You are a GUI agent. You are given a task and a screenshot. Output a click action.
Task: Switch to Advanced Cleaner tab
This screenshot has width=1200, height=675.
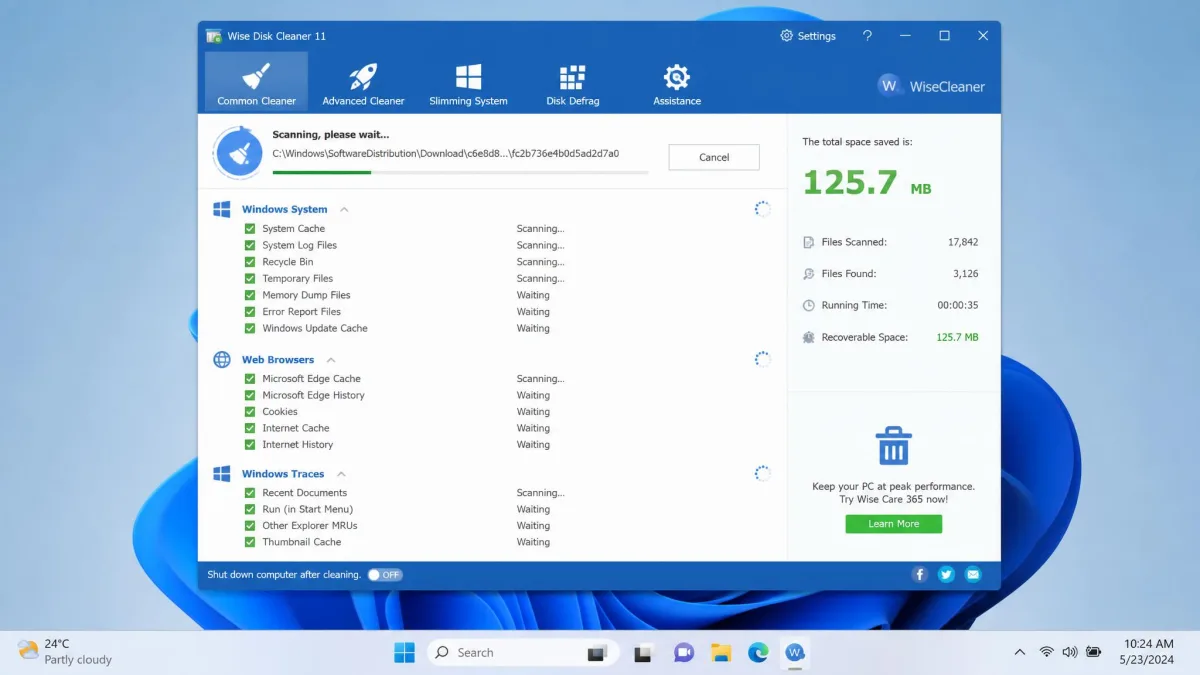(363, 82)
